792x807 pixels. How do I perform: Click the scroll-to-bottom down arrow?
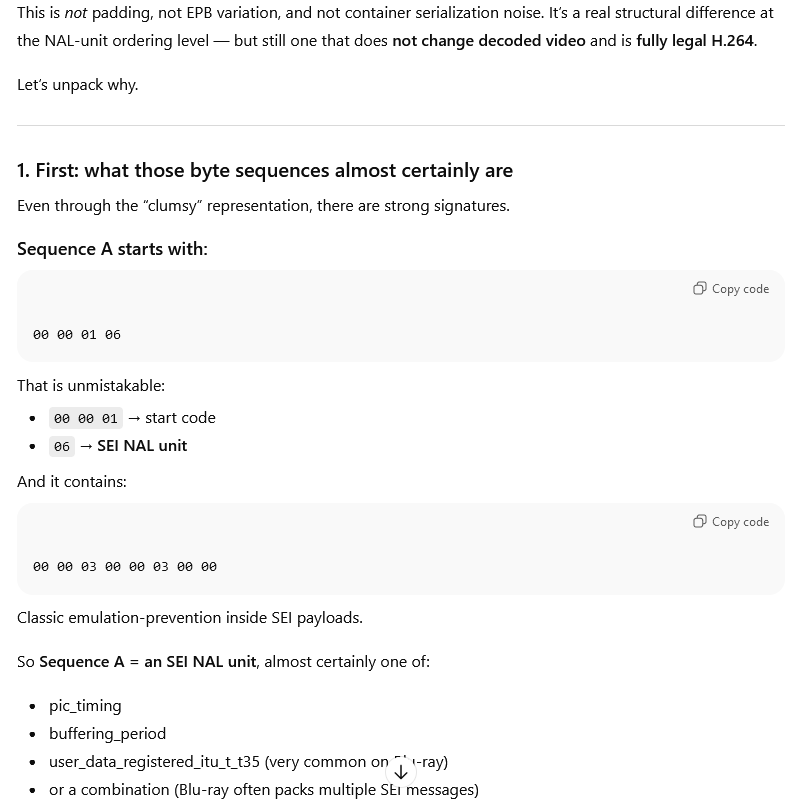401,772
